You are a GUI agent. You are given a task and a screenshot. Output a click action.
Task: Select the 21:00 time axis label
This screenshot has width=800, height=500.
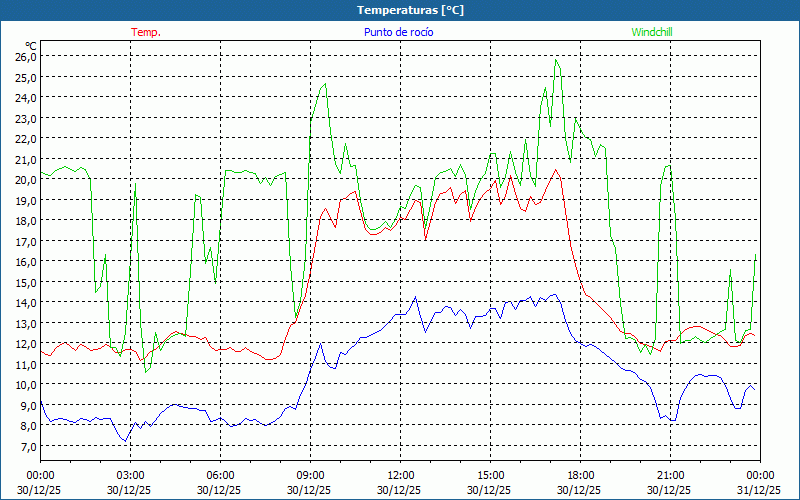pyautogui.click(x=671, y=475)
